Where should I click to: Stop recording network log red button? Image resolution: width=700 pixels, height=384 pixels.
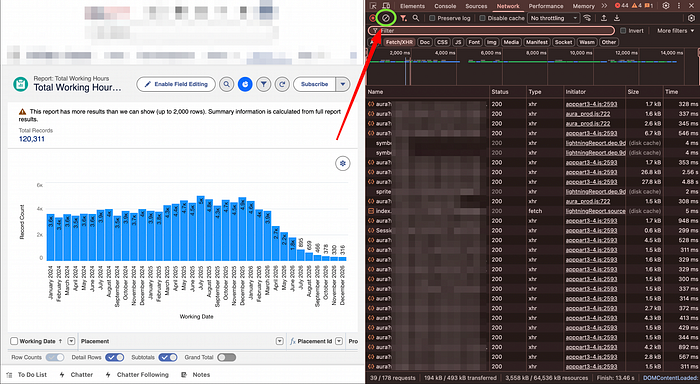pyautogui.click(x=373, y=18)
